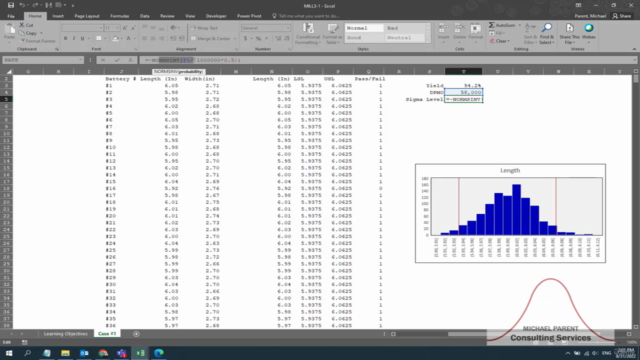The height and width of the screenshot is (360, 640).
Task: Click the Share button
Action: [622, 16]
